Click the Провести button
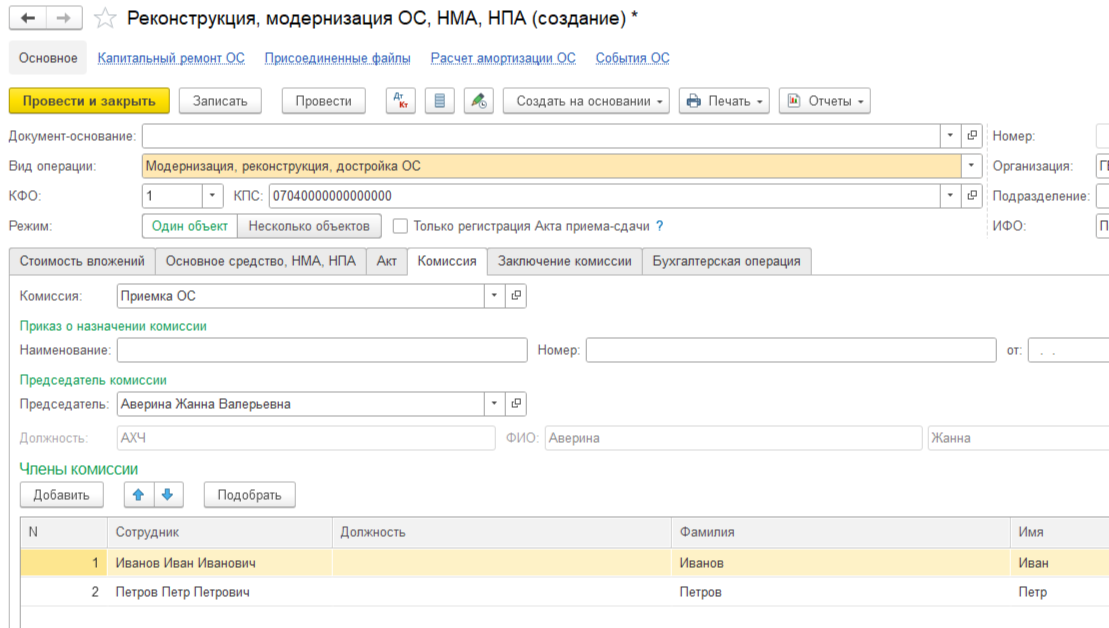The width and height of the screenshot is (1109, 628). 323,101
